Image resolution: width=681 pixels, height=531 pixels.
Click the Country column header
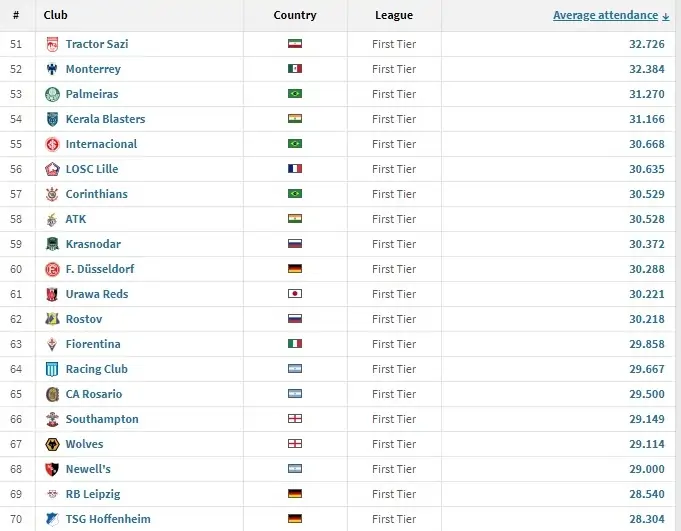pyautogui.click(x=295, y=15)
